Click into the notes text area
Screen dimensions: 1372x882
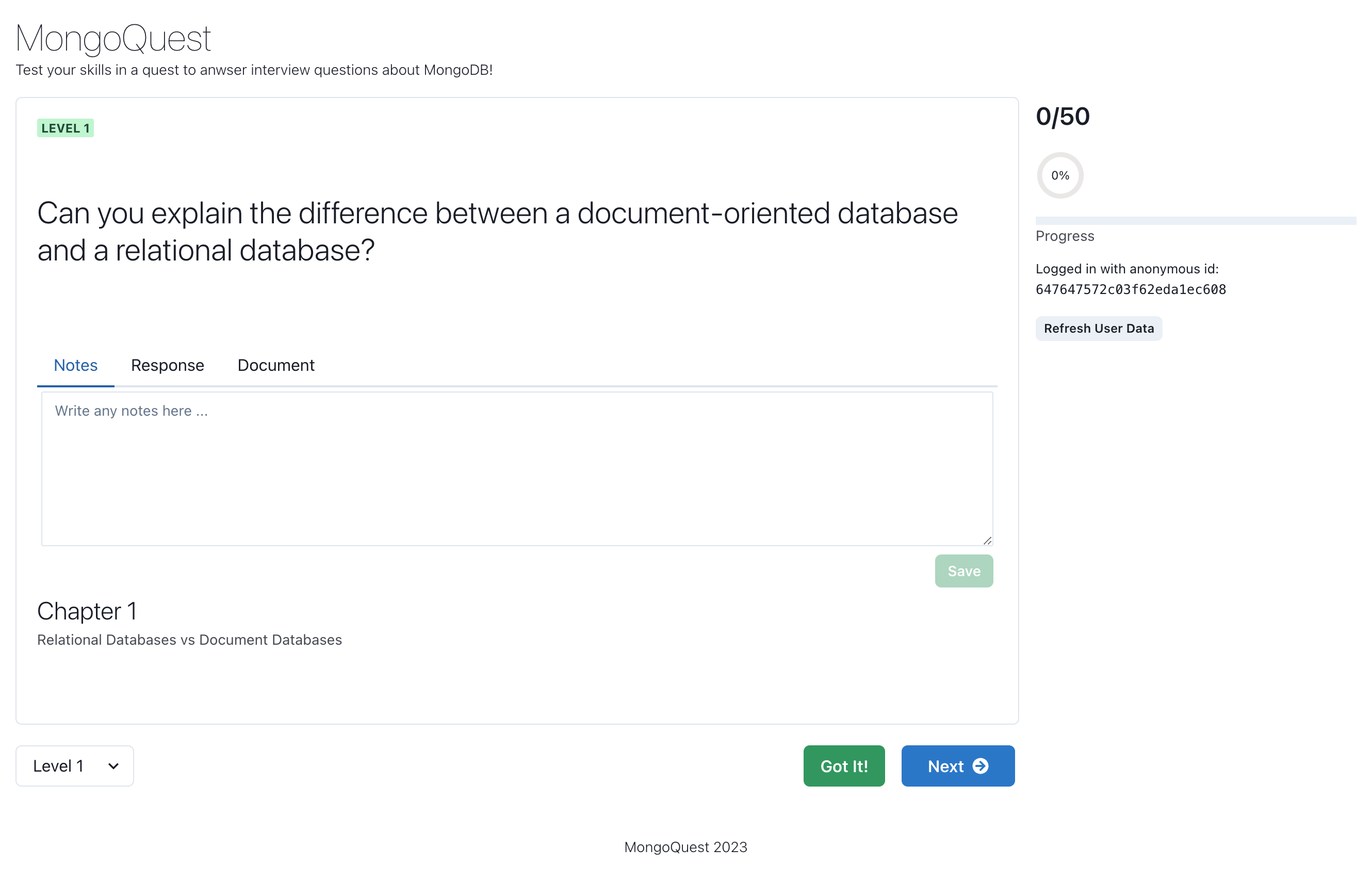point(516,468)
